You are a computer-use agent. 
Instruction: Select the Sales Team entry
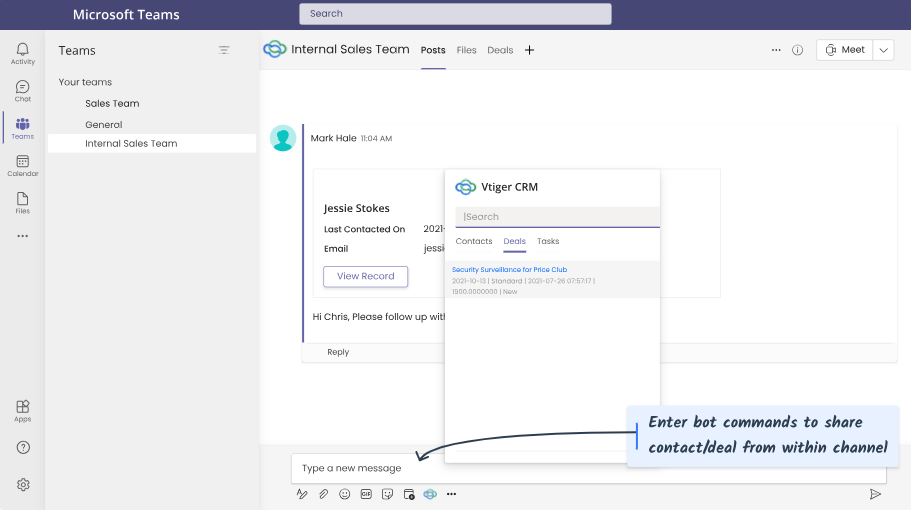click(112, 104)
